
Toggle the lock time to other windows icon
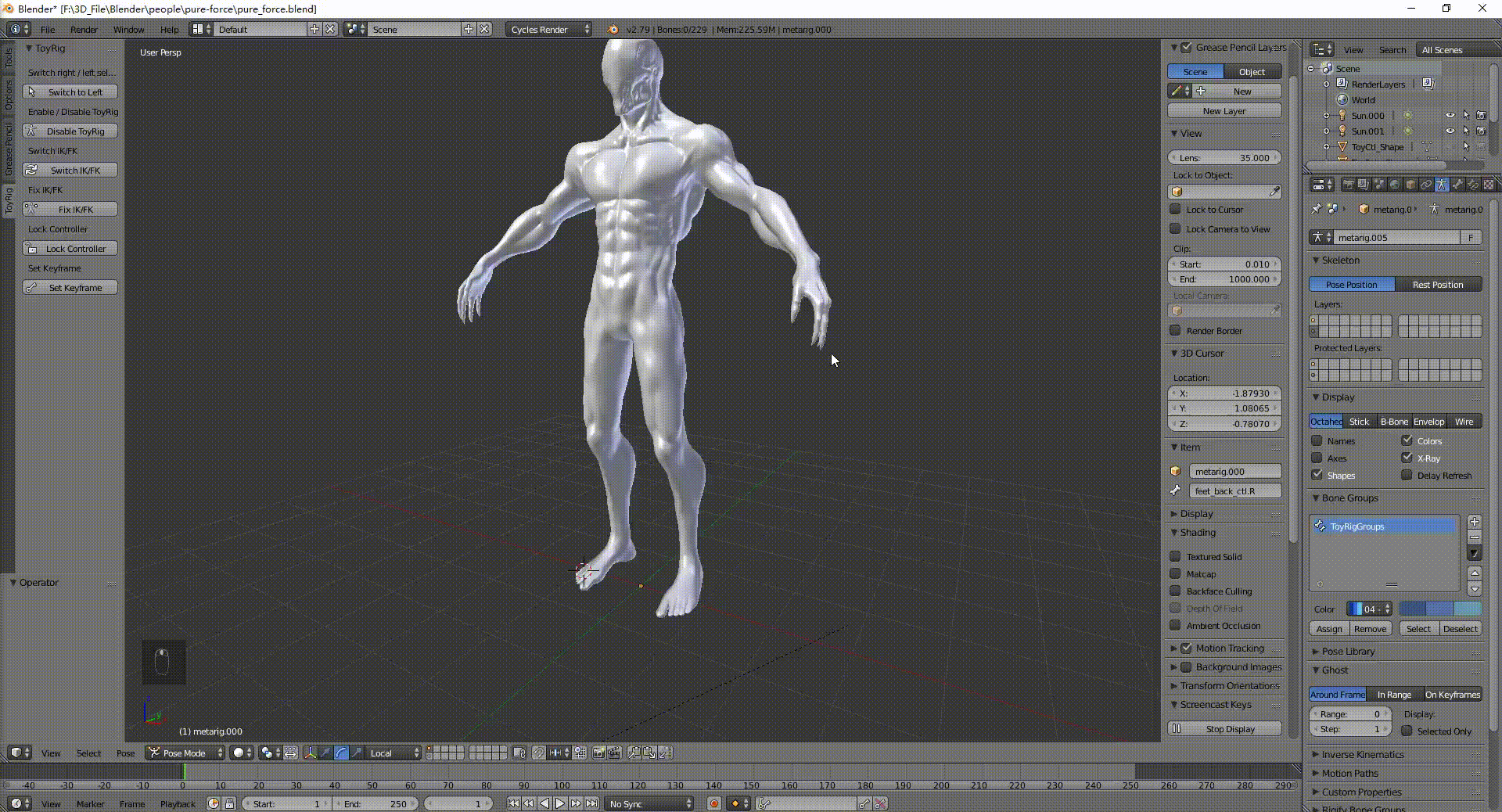click(x=229, y=803)
